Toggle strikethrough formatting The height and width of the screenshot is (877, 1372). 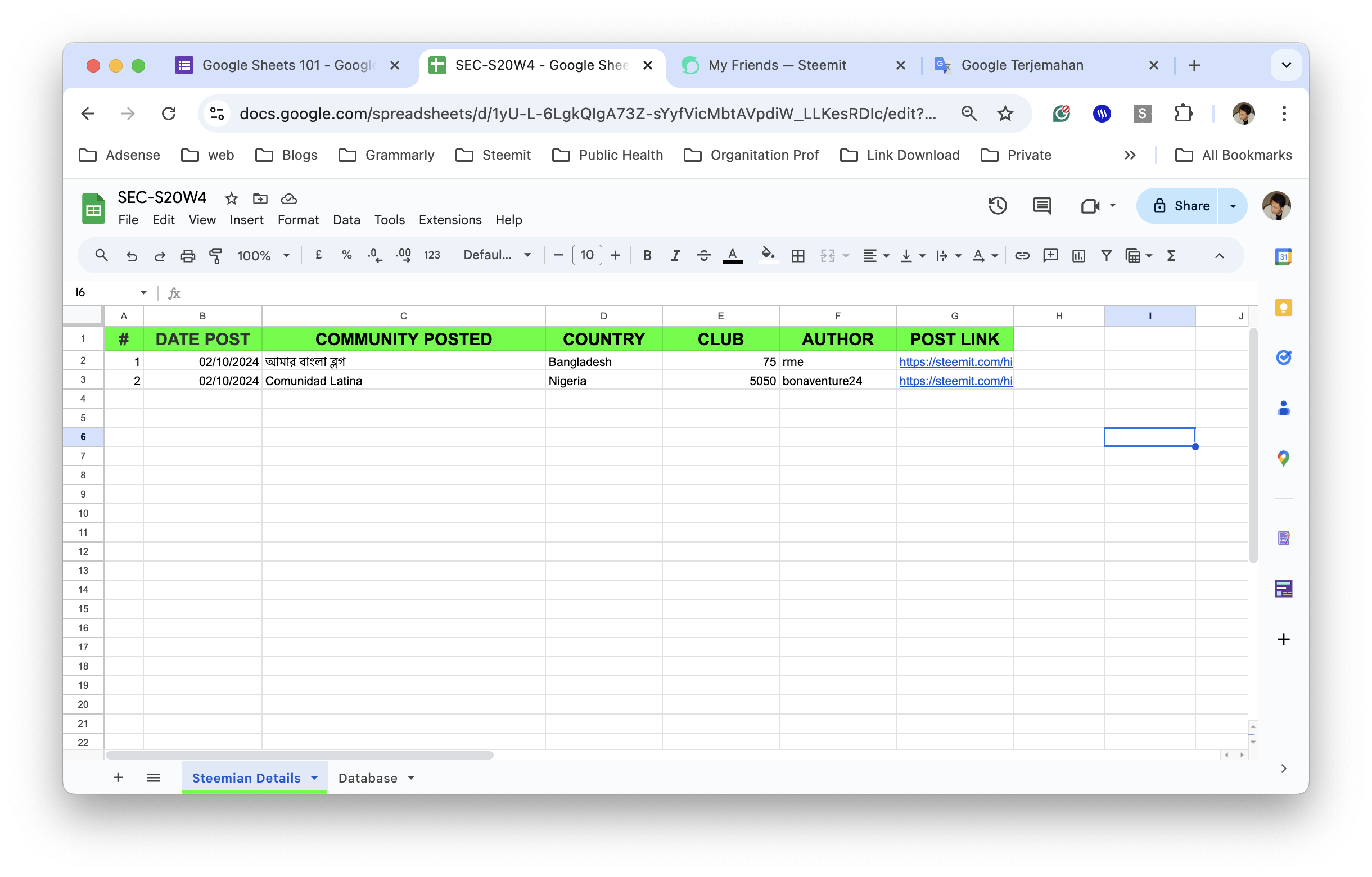coord(703,256)
